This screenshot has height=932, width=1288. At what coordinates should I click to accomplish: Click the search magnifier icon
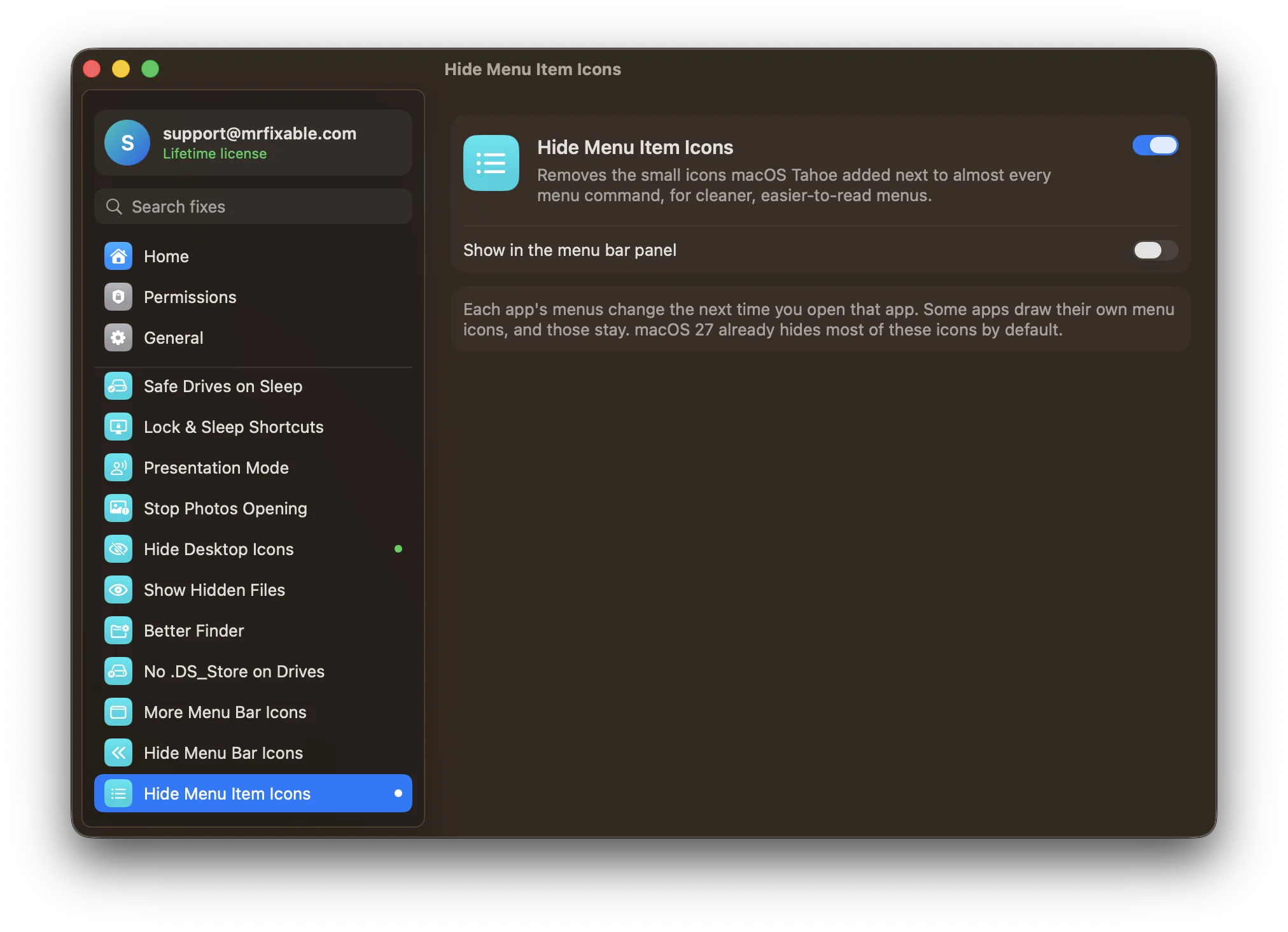click(114, 206)
